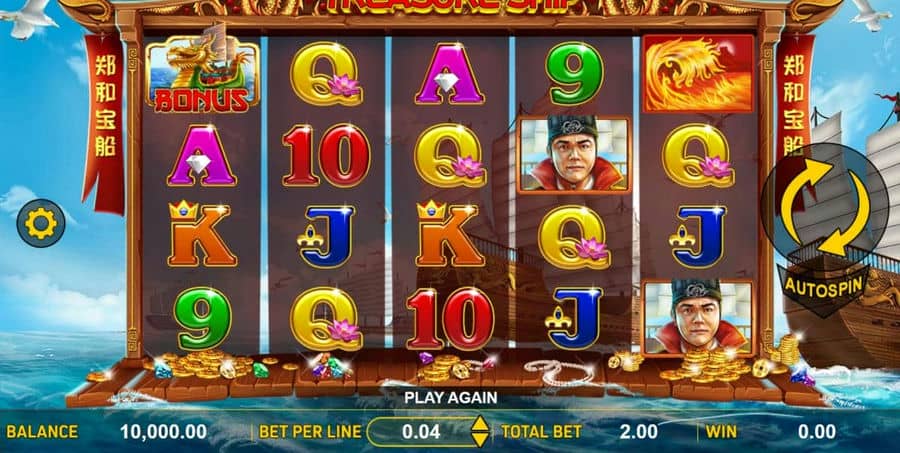
Task: Decrease bet per line with down arrow
Action: click(x=480, y=439)
